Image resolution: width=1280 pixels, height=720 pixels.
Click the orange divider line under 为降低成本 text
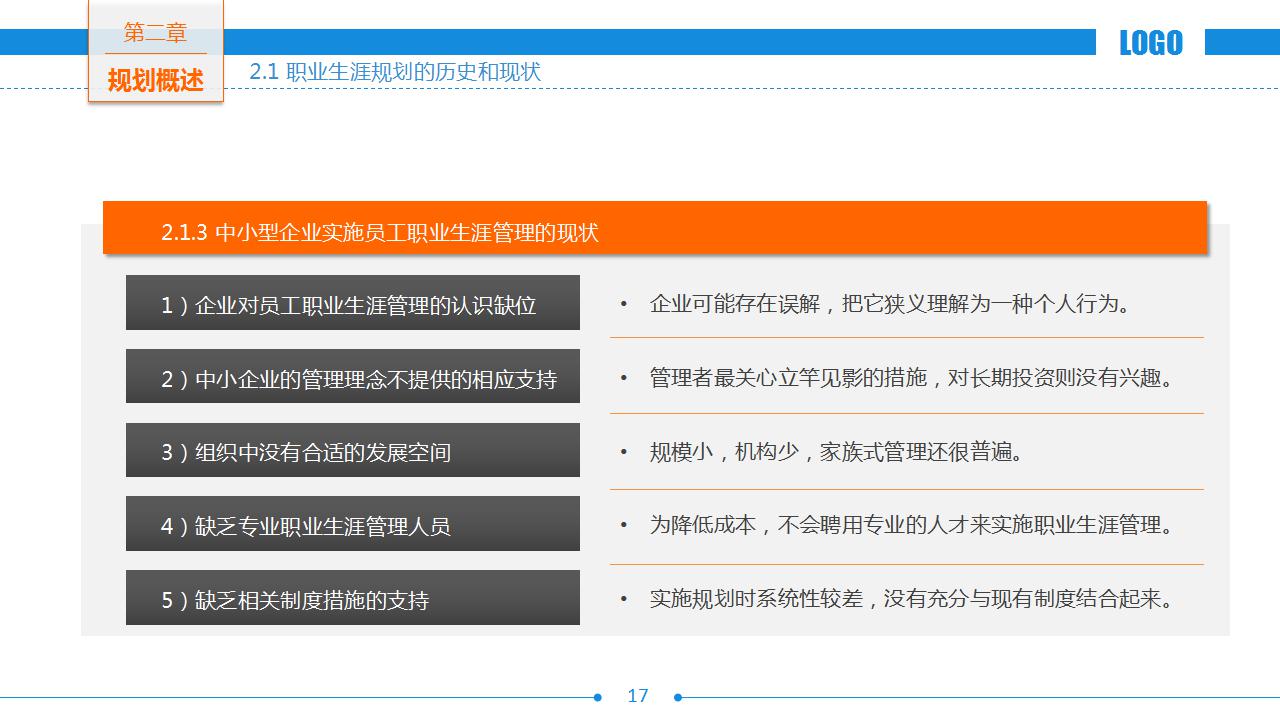click(905, 562)
